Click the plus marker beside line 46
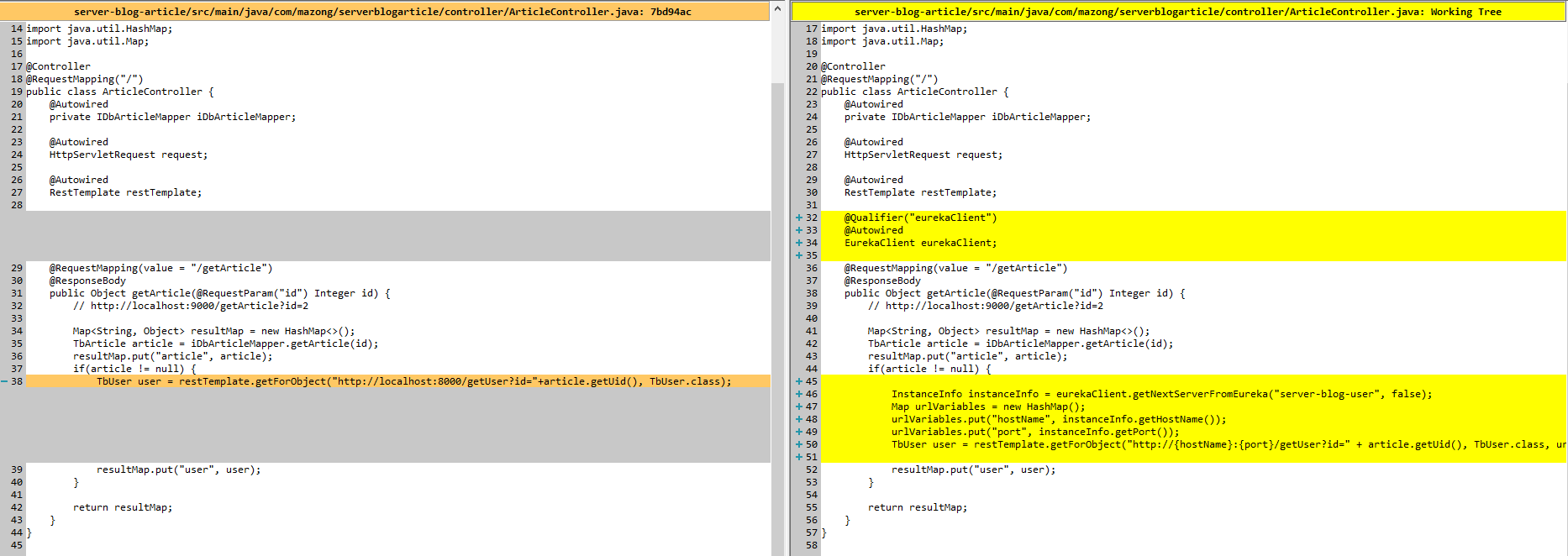Image resolution: width=1568 pixels, height=556 pixels. pyautogui.click(x=799, y=394)
